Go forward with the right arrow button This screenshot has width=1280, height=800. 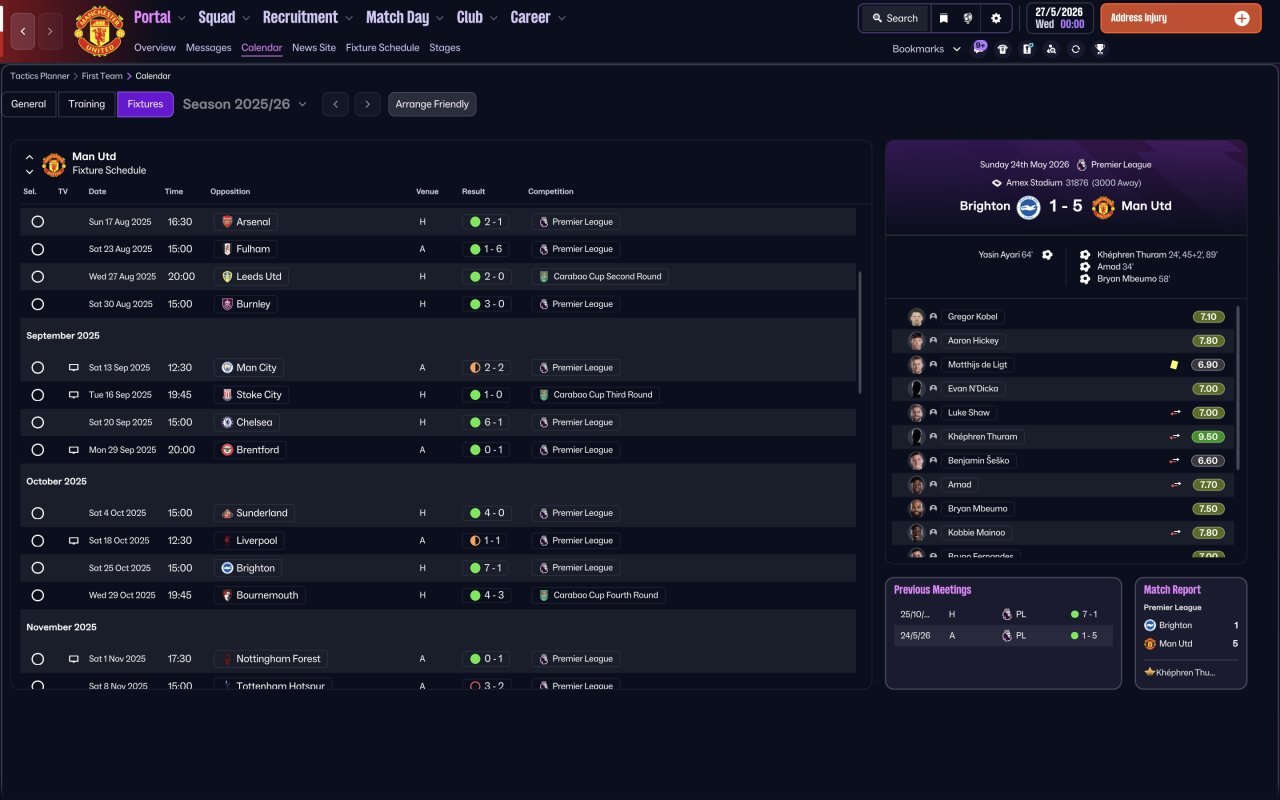click(50, 31)
